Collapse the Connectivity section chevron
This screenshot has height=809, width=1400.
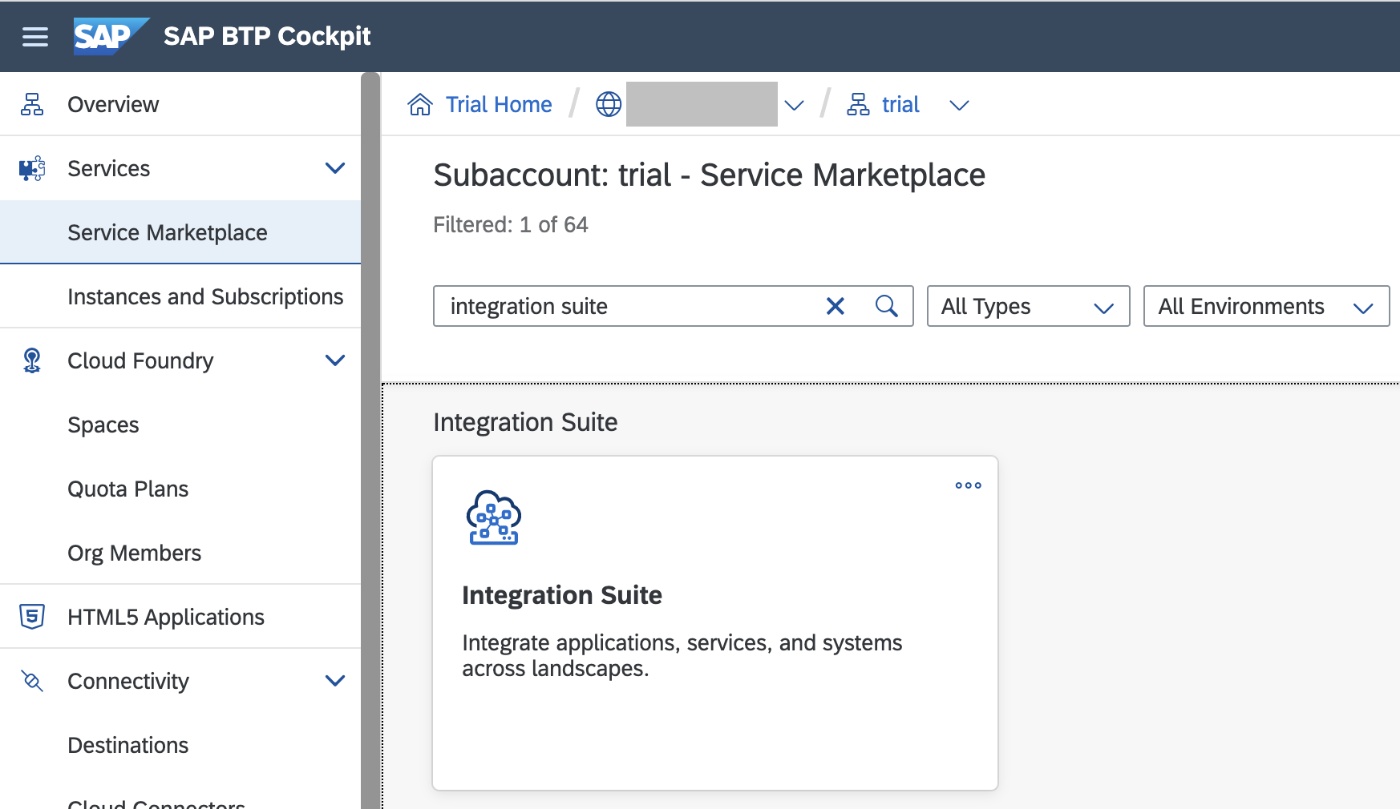(x=335, y=681)
